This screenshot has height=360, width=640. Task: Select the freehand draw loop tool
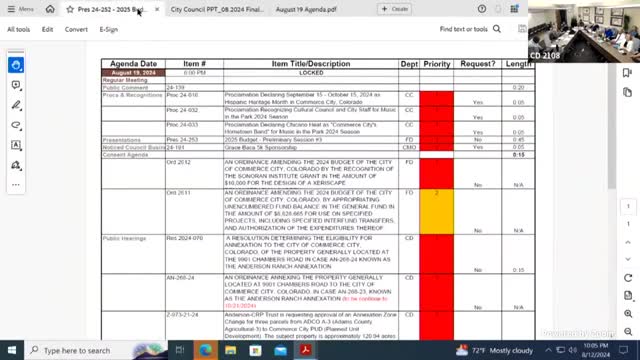16,125
